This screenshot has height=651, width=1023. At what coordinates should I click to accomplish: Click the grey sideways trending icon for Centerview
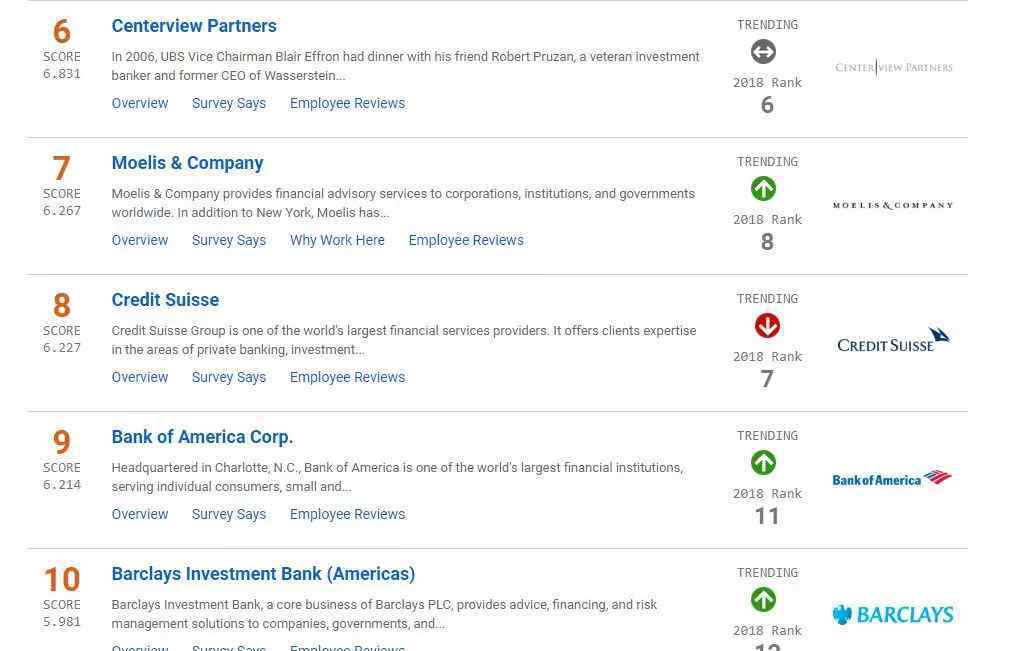(x=763, y=52)
